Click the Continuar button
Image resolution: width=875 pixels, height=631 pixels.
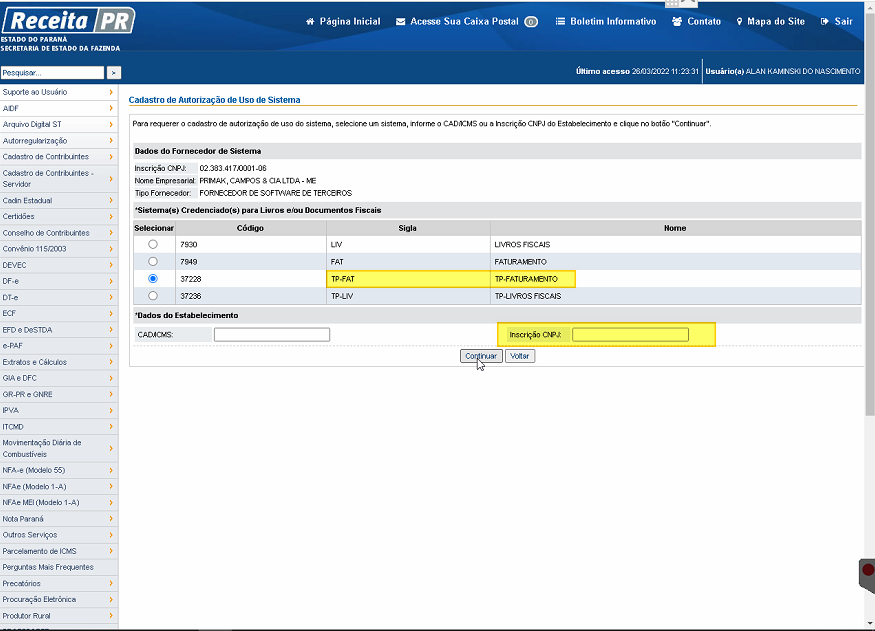481,356
